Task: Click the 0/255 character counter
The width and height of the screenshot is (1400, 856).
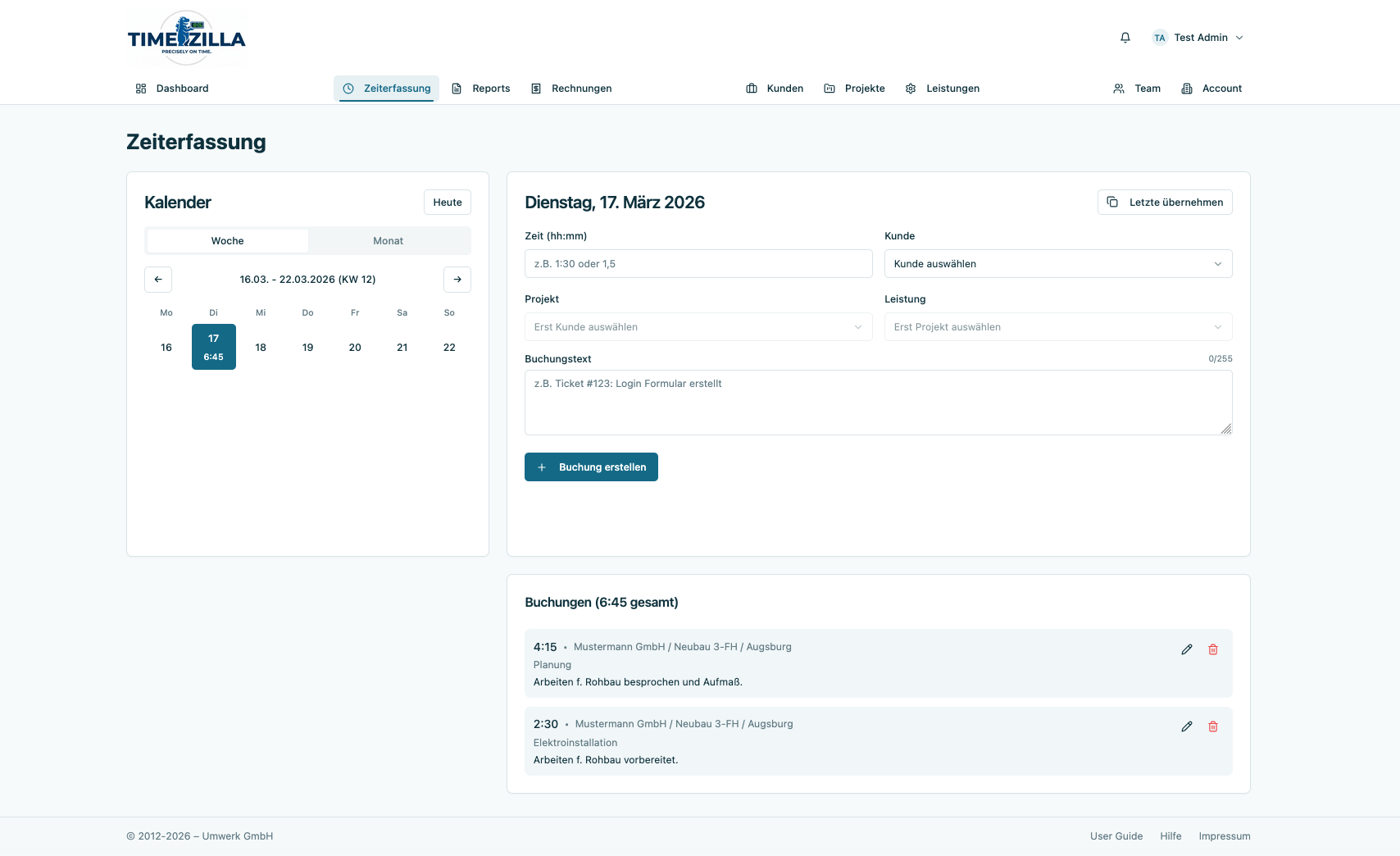Action: pyautogui.click(x=1220, y=359)
